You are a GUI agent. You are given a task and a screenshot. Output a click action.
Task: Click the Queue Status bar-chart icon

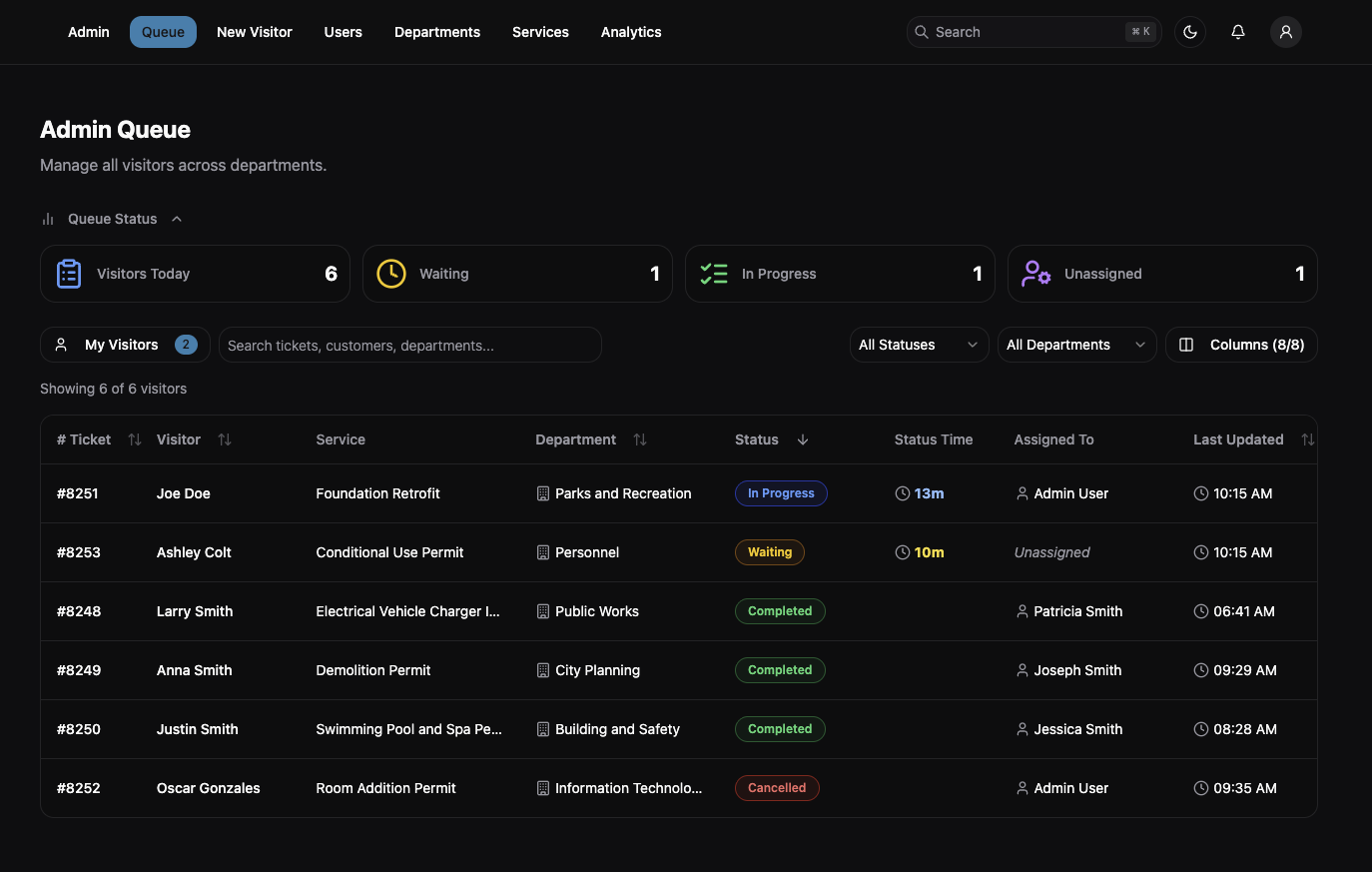(47, 218)
